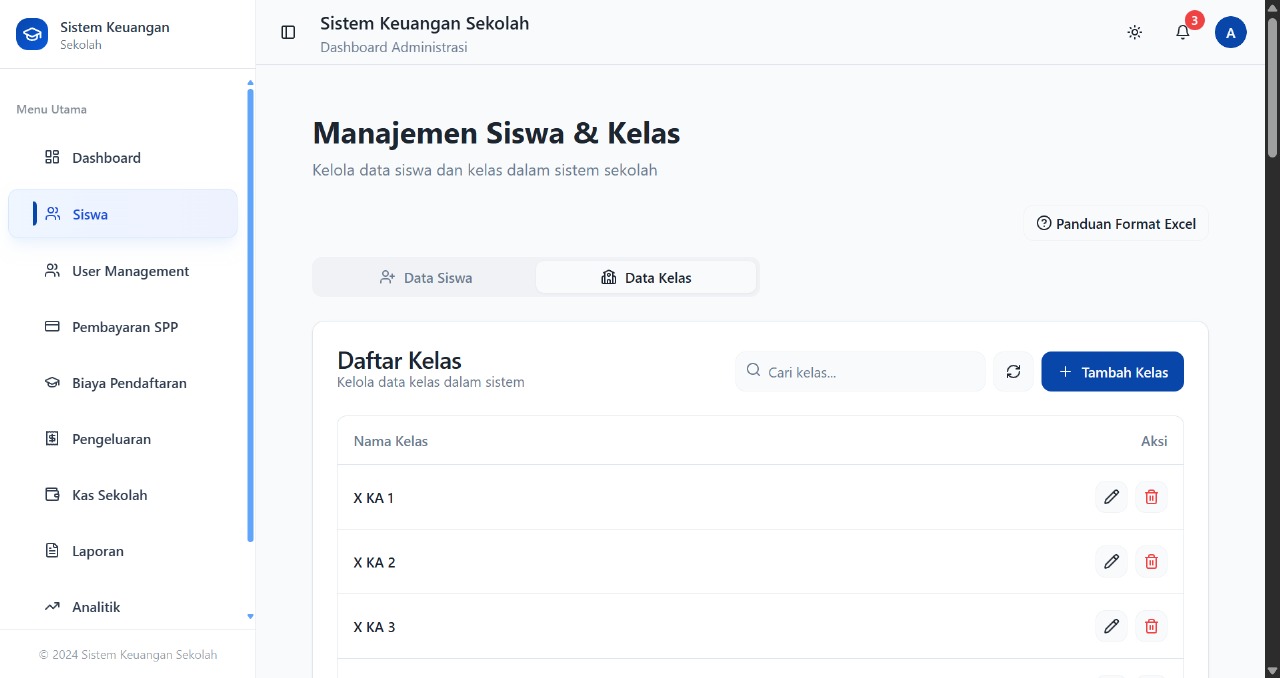Click the Daftar Kelas heading
Screen dimensions: 1280x678
pos(399,361)
